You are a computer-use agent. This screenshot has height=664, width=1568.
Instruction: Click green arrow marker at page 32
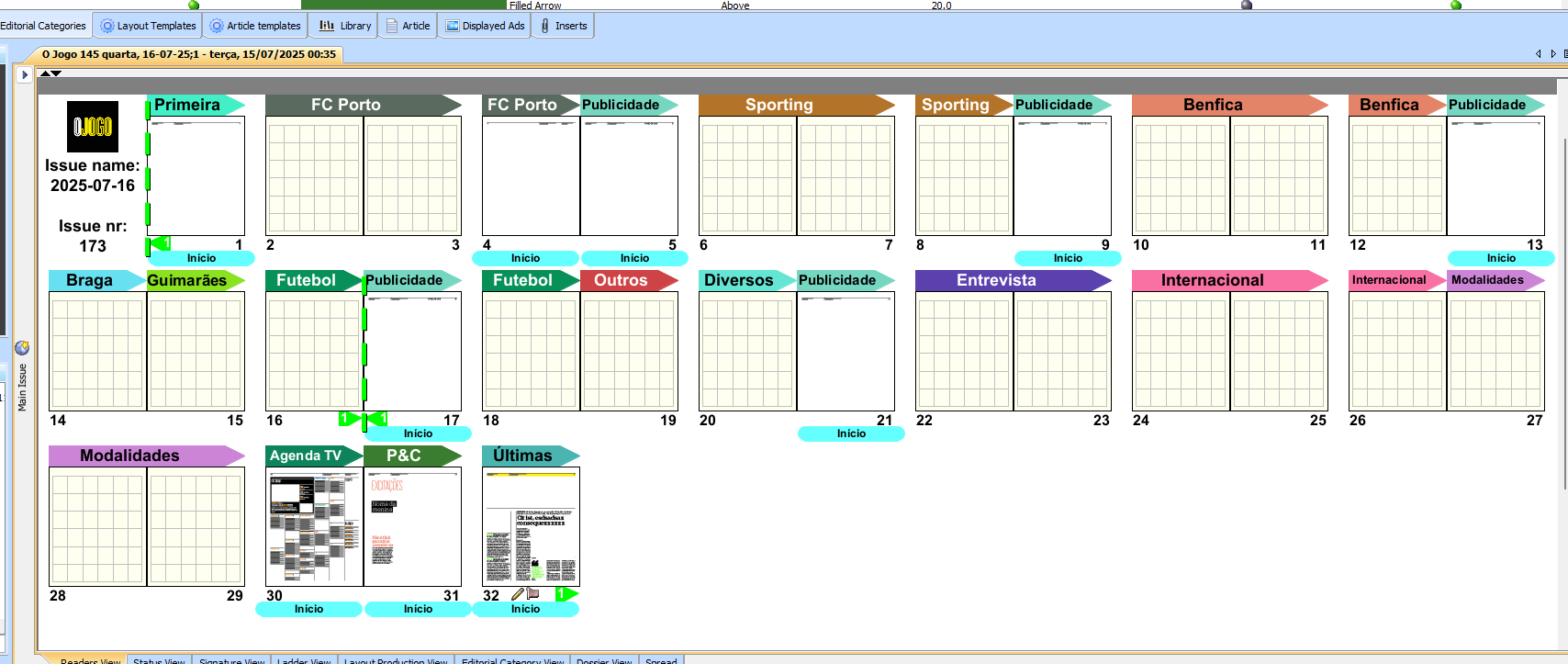566,594
